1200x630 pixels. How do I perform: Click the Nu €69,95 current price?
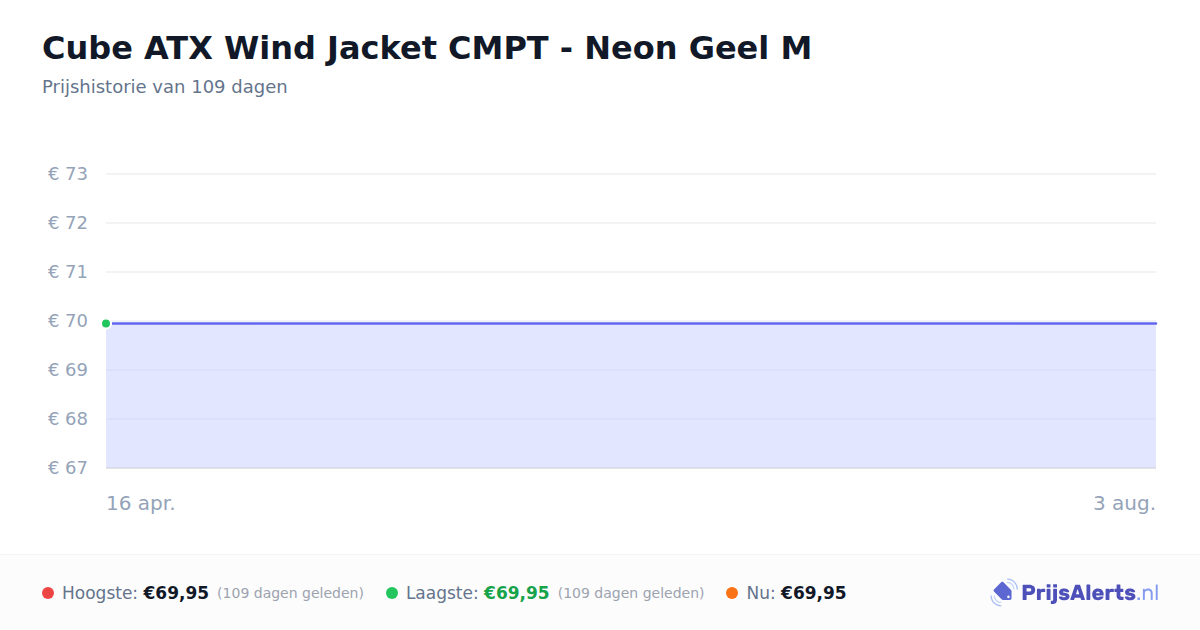click(813, 593)
